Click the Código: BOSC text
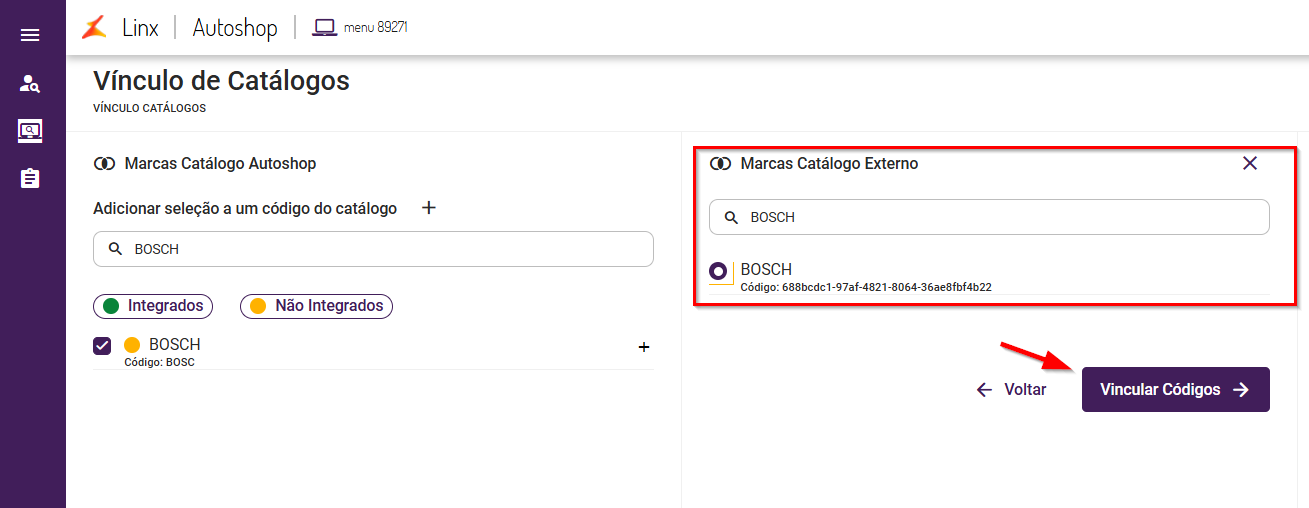1309x508 pixels. click(x=160, y=362)
